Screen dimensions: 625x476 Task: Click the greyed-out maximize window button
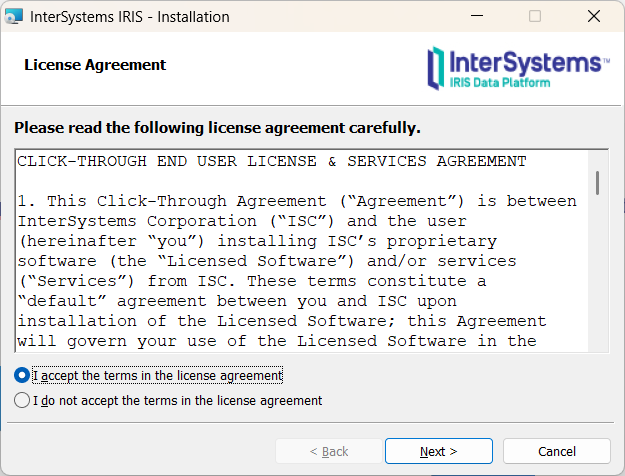click(535, 17)
